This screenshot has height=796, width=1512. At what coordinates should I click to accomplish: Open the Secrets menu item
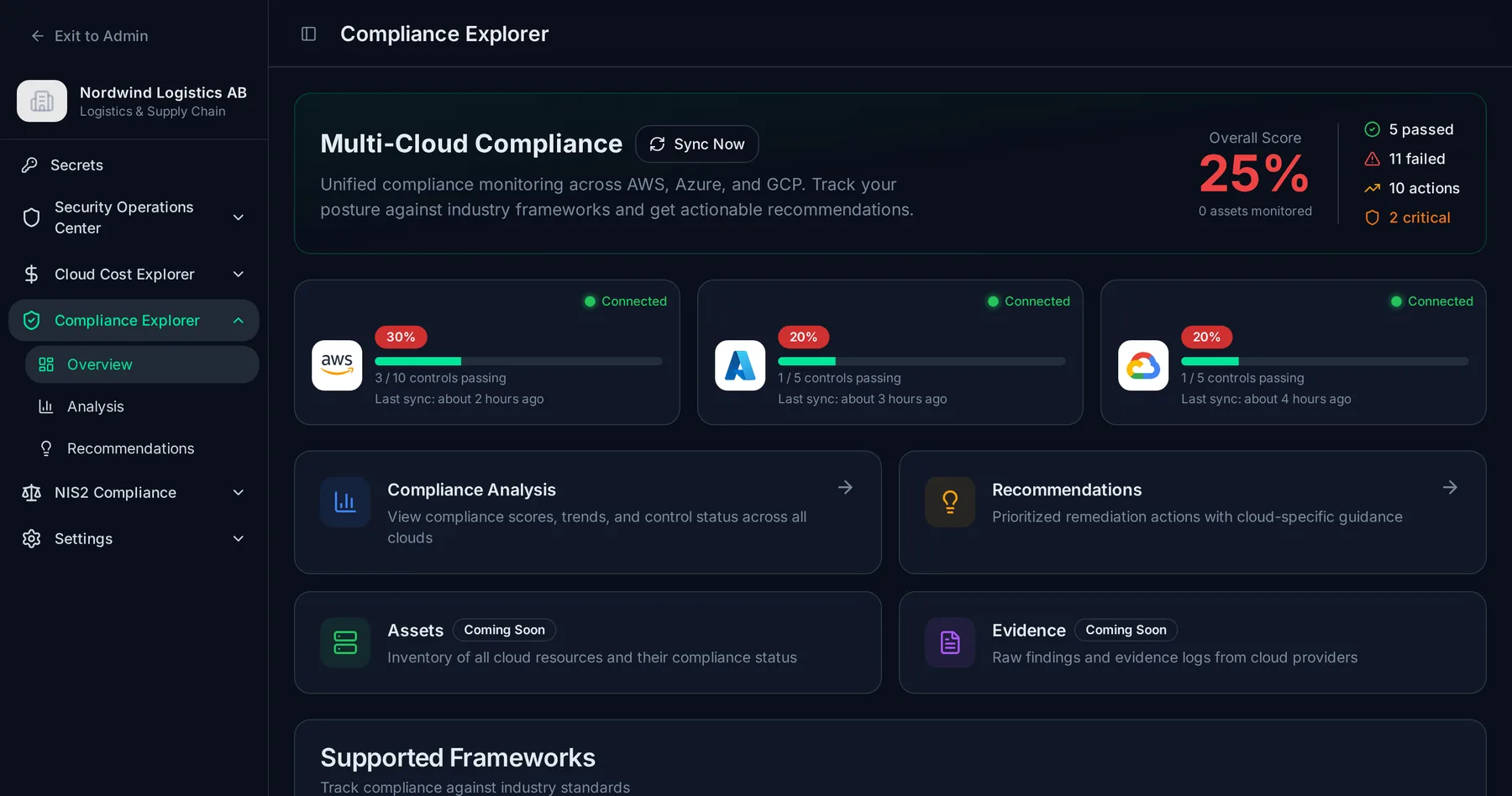(x=134, y=165)
